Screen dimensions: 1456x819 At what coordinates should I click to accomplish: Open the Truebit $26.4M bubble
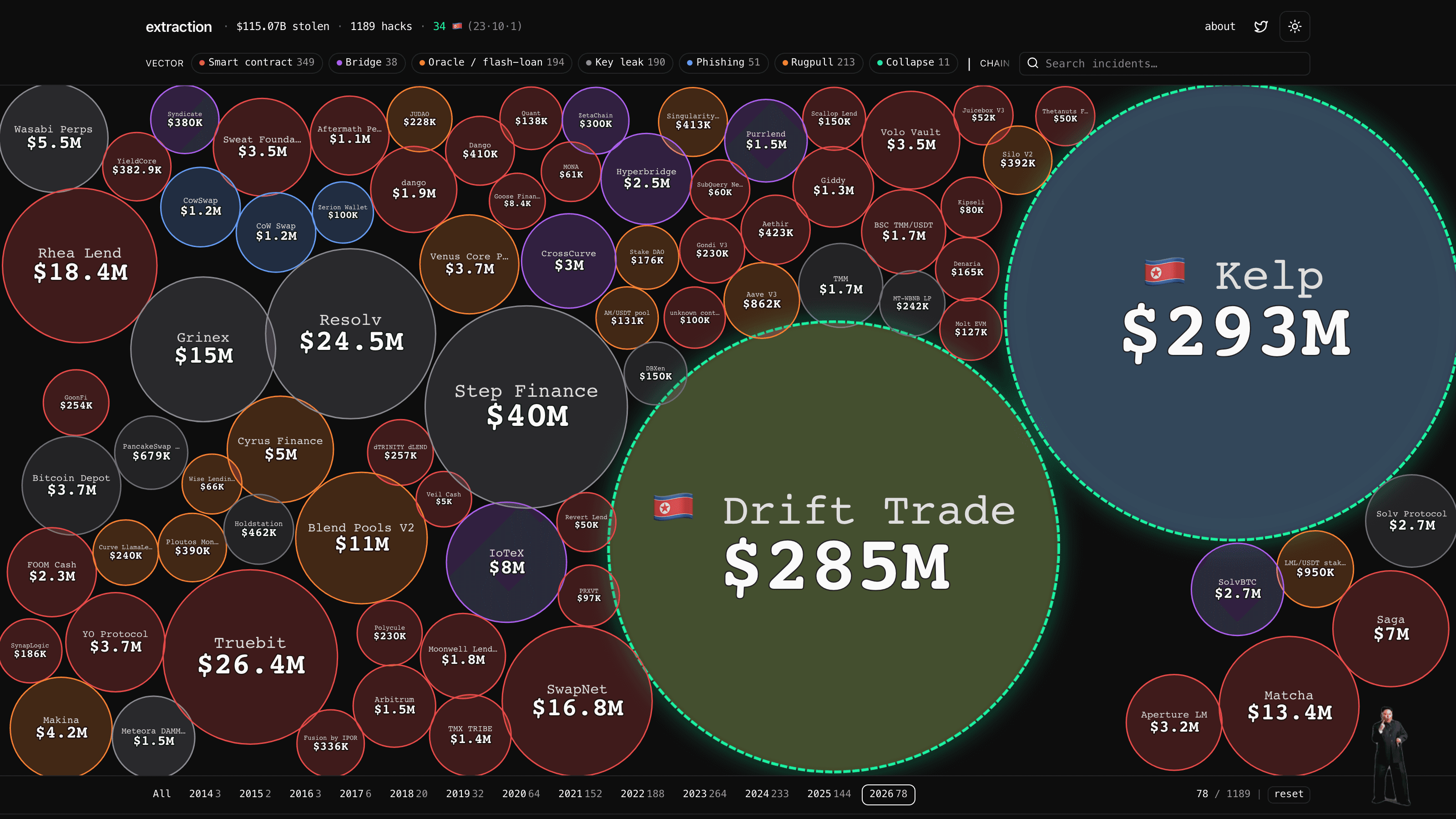tap(250, 656)
